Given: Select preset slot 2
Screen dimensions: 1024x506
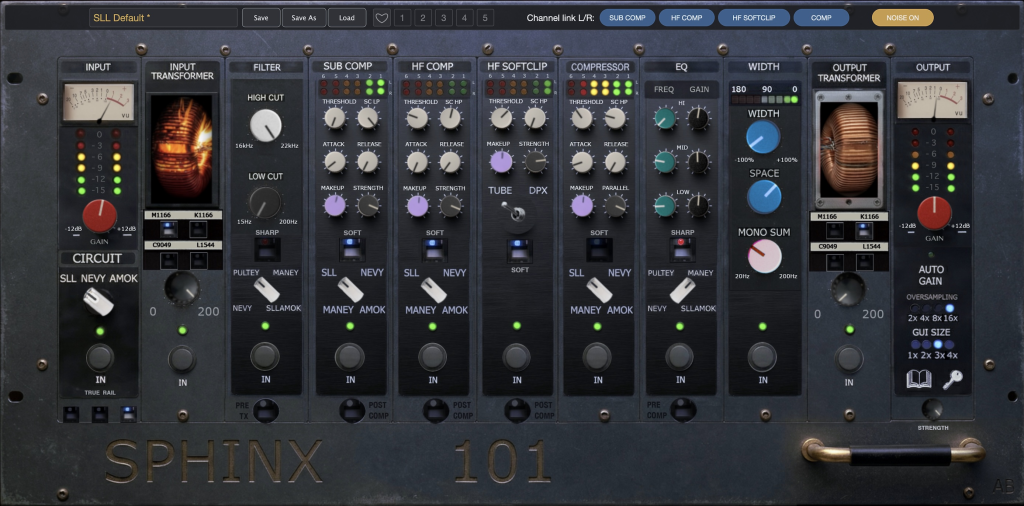Looking at the screenshot, I should (423, 18).
